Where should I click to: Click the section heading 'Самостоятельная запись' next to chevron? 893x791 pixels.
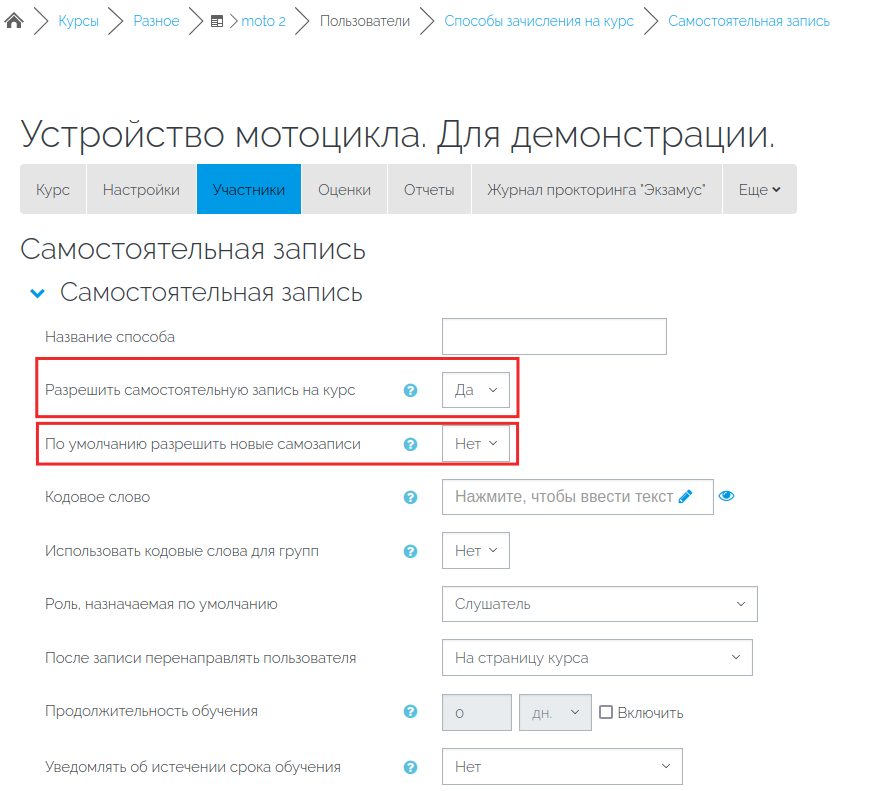(x=211, y=293)
